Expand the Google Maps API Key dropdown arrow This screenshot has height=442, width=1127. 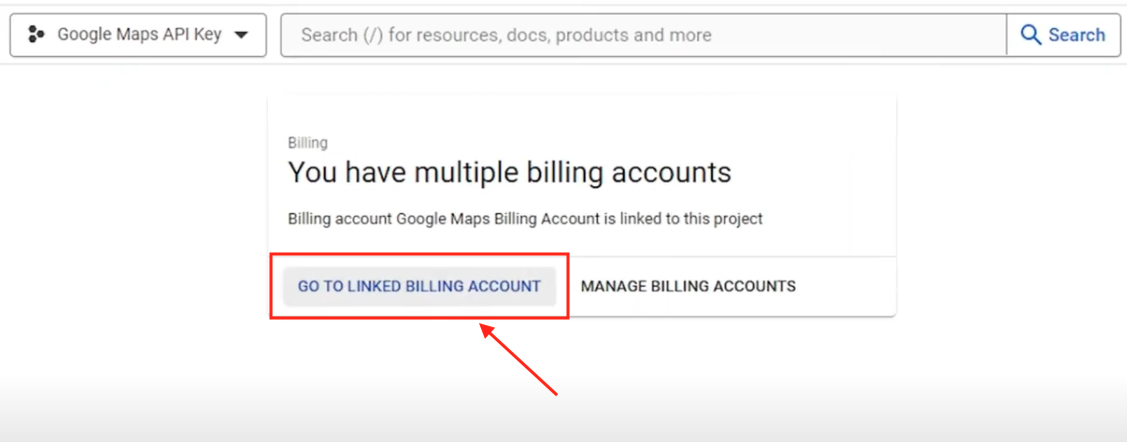coord(240,35)
